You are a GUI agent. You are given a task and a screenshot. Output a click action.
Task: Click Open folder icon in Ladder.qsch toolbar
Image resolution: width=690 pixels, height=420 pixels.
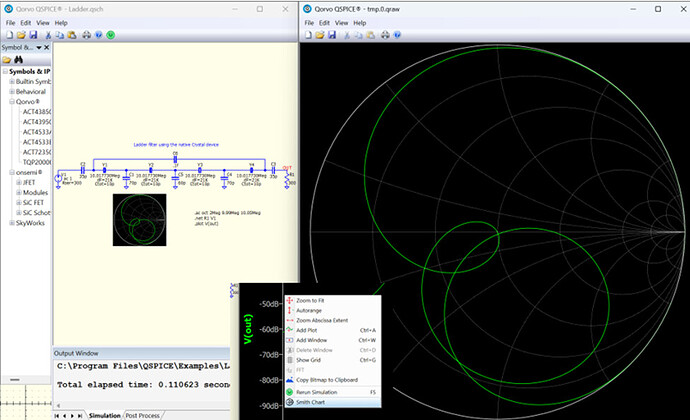(x=21, y=35)
